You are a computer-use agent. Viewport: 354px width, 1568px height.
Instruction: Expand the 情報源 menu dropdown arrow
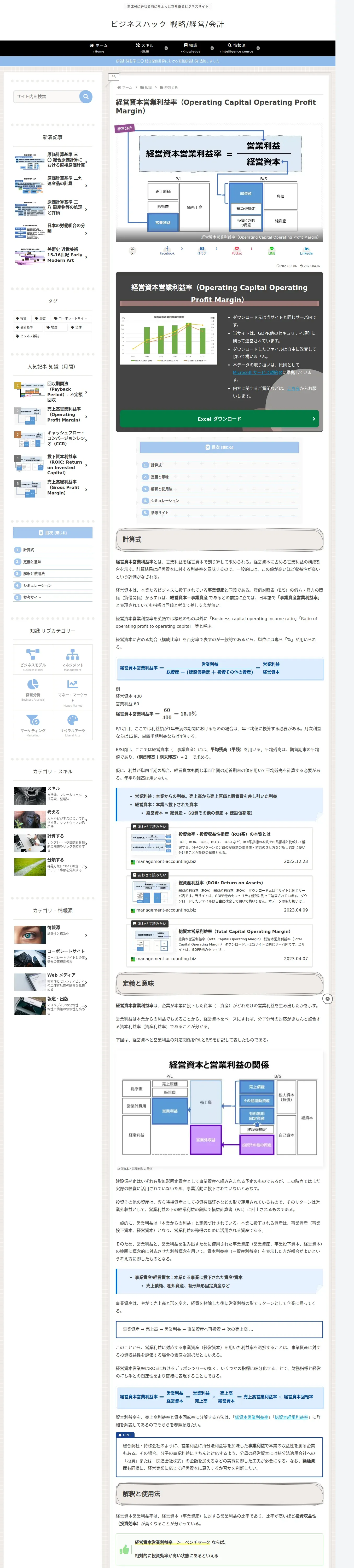[x=258, y=48]
